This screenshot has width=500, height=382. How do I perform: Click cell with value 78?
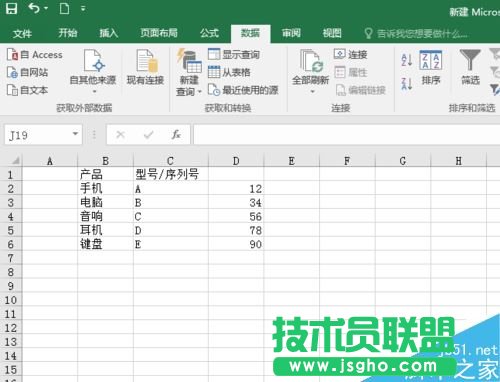tap(236, 230)
